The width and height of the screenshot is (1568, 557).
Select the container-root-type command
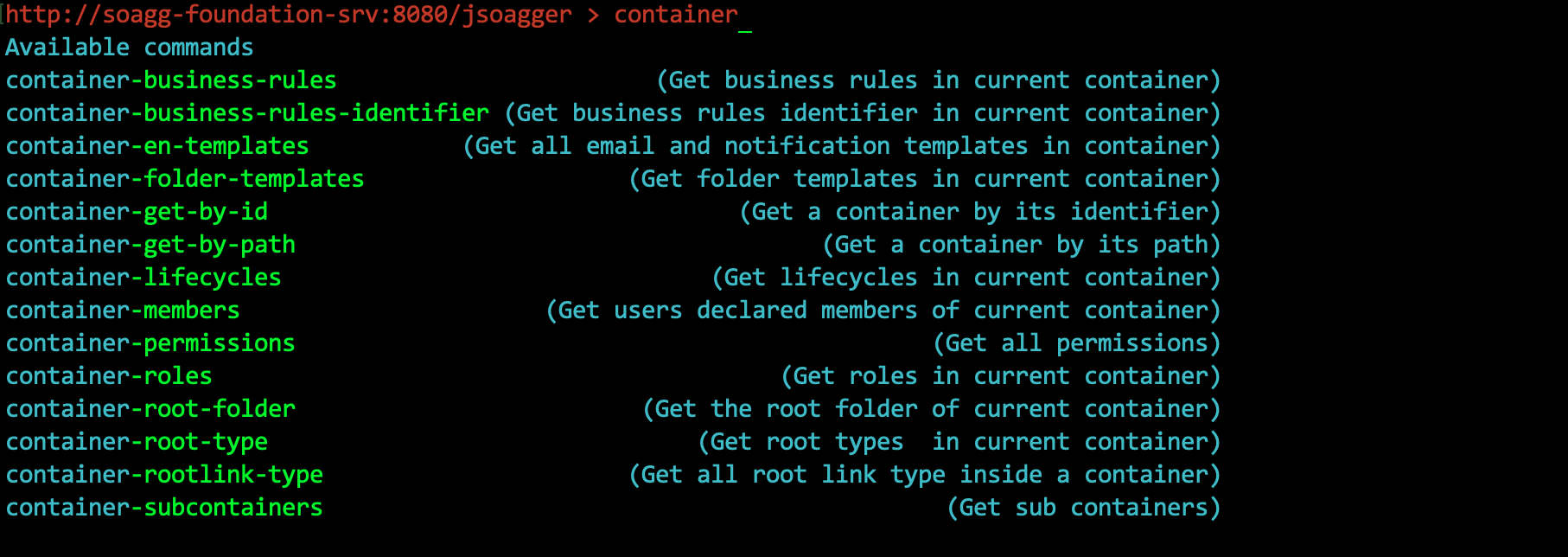tap(137, 442)
